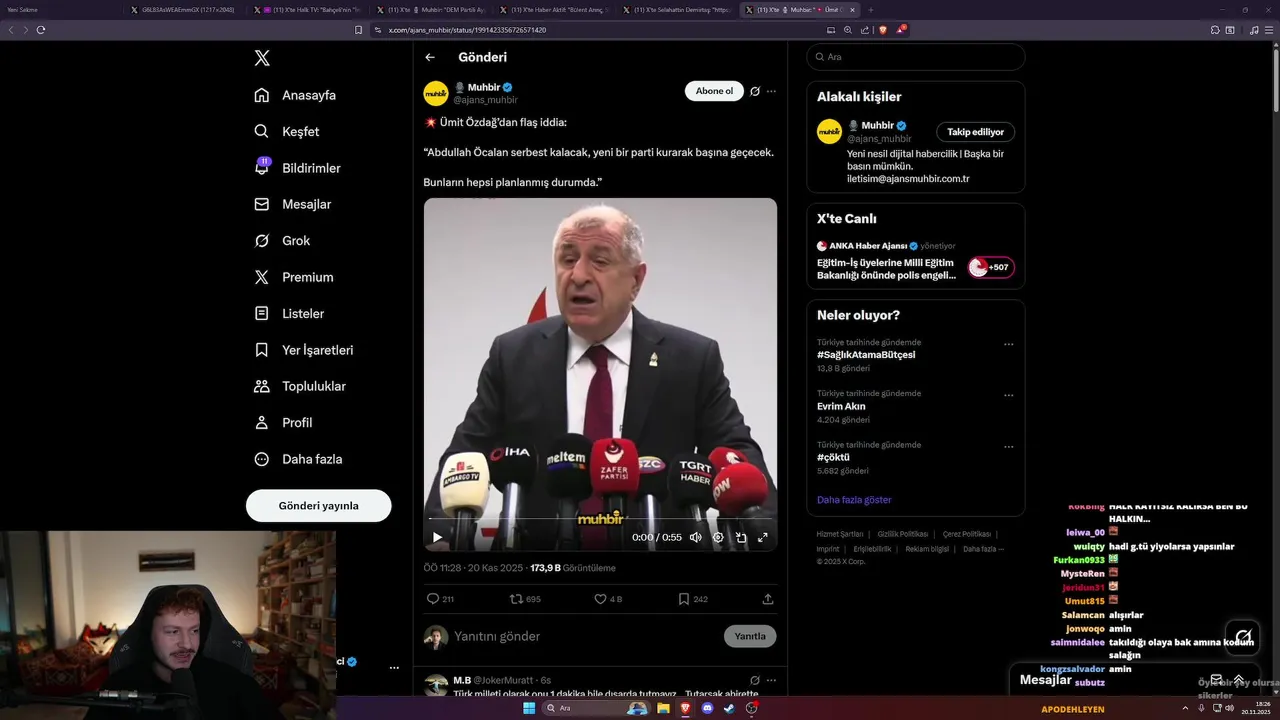Click the Ara search field on X

915,57
